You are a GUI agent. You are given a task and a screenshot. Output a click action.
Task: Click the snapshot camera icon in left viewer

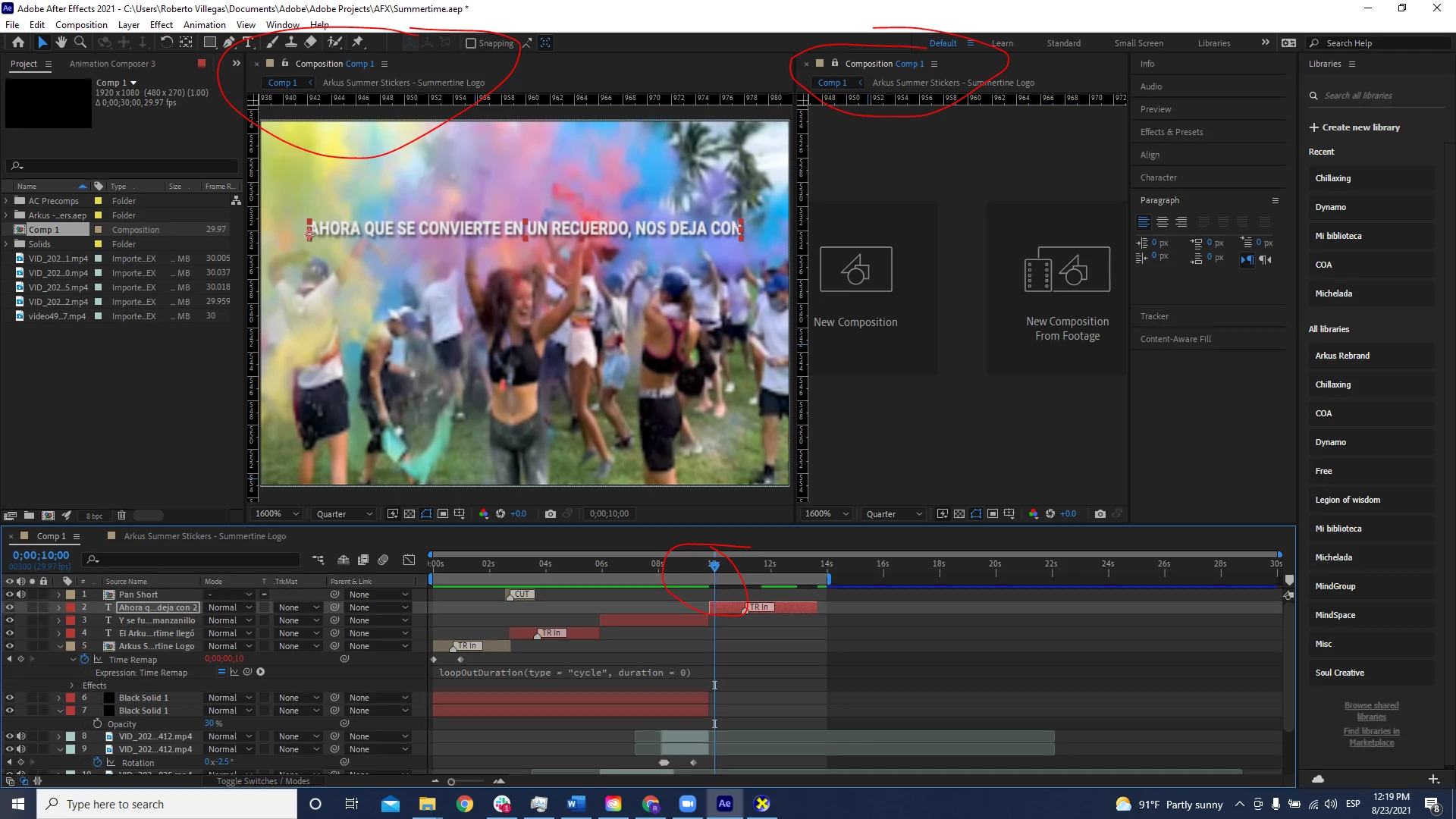click(x=551, y=513)
